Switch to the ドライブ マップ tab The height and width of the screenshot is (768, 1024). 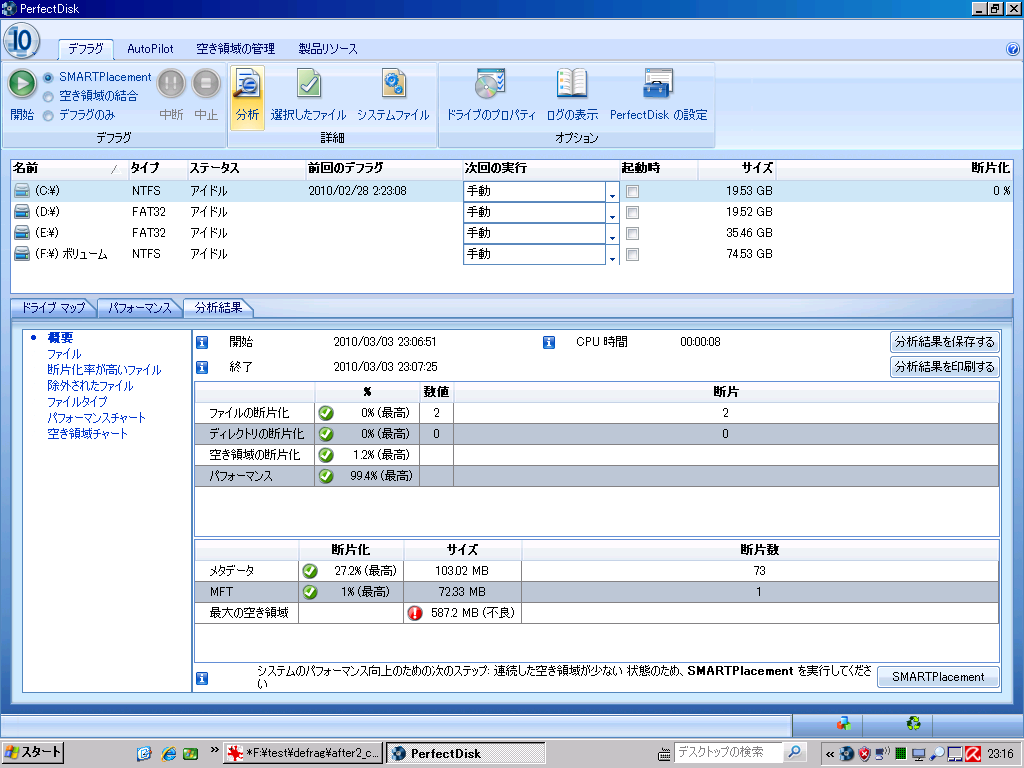click(53, 307)
